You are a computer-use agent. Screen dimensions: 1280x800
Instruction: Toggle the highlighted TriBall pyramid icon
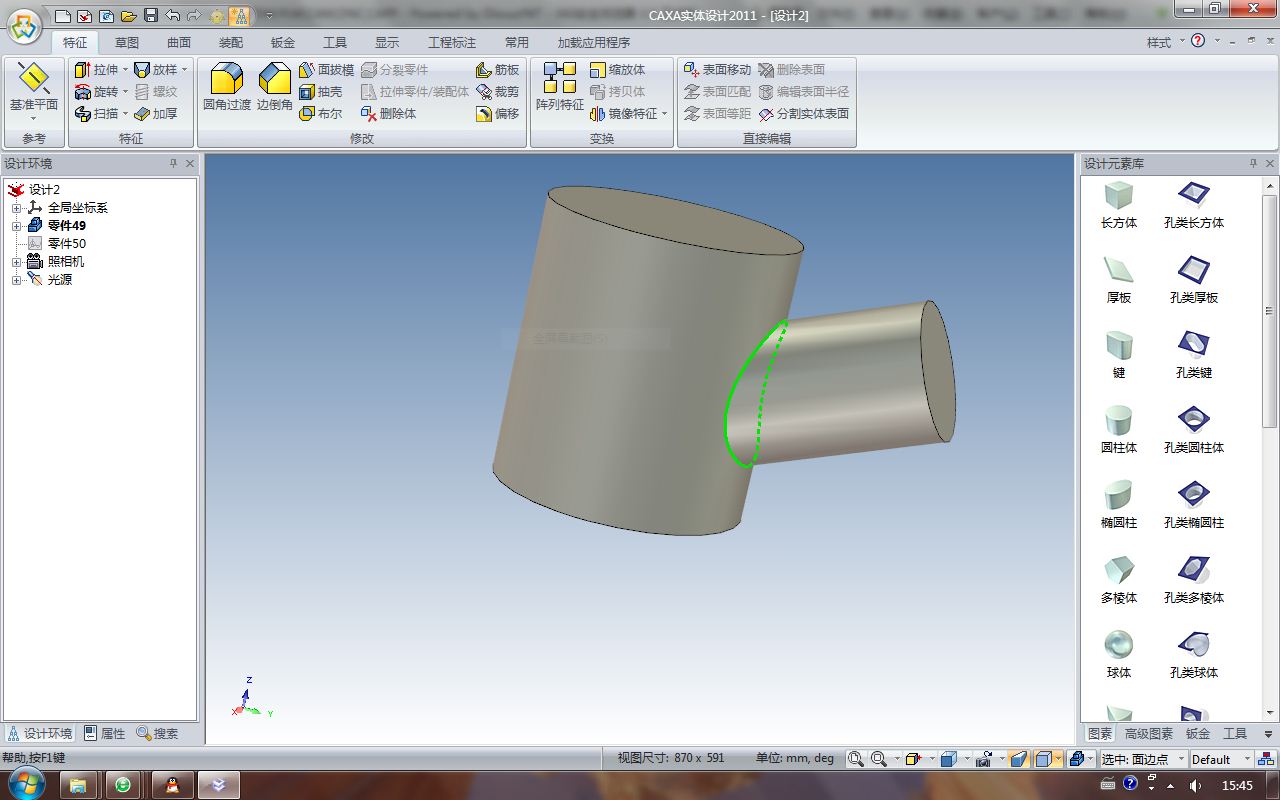238,16
